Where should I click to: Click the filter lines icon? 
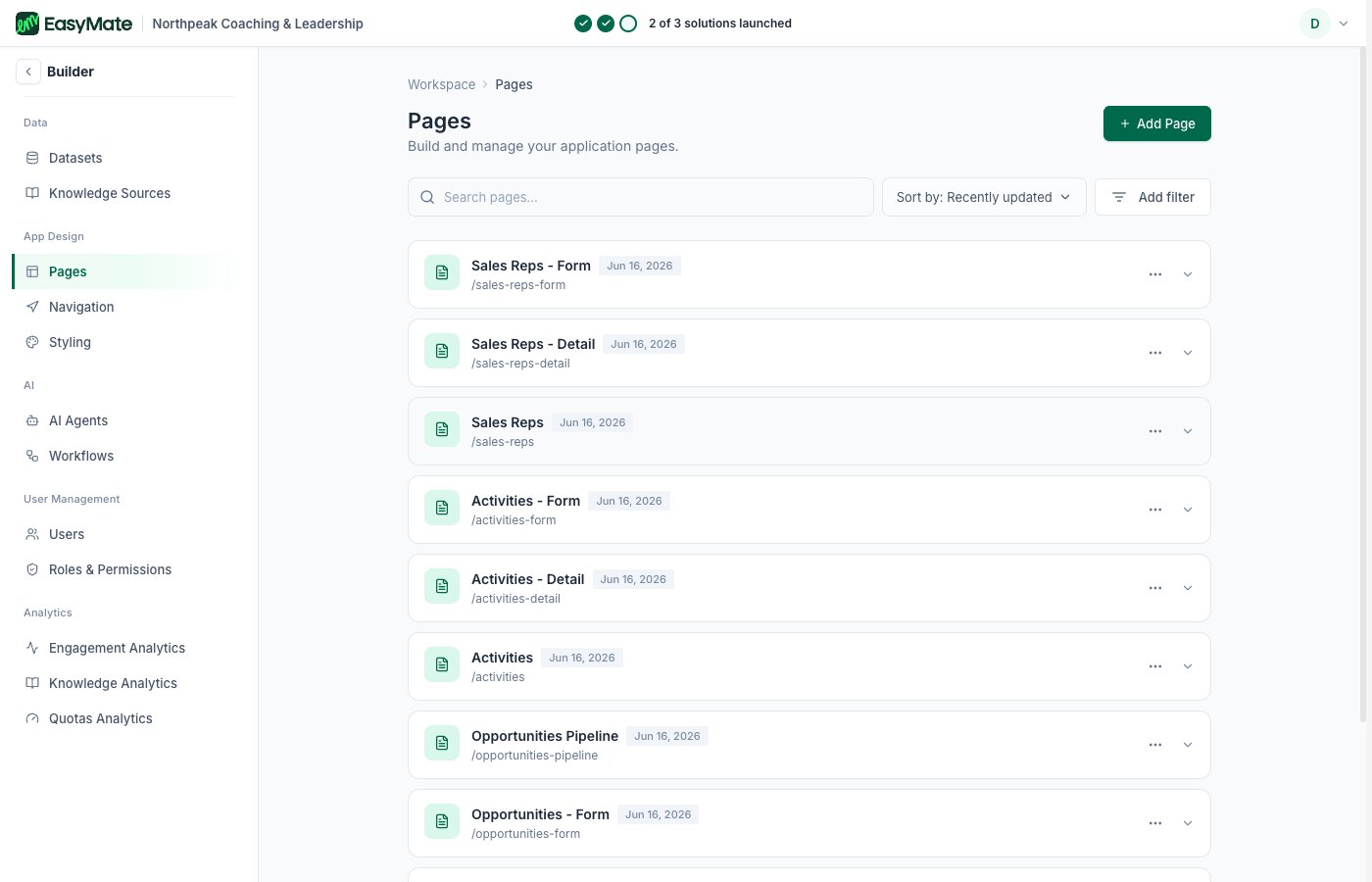[x=1119, y=197]
